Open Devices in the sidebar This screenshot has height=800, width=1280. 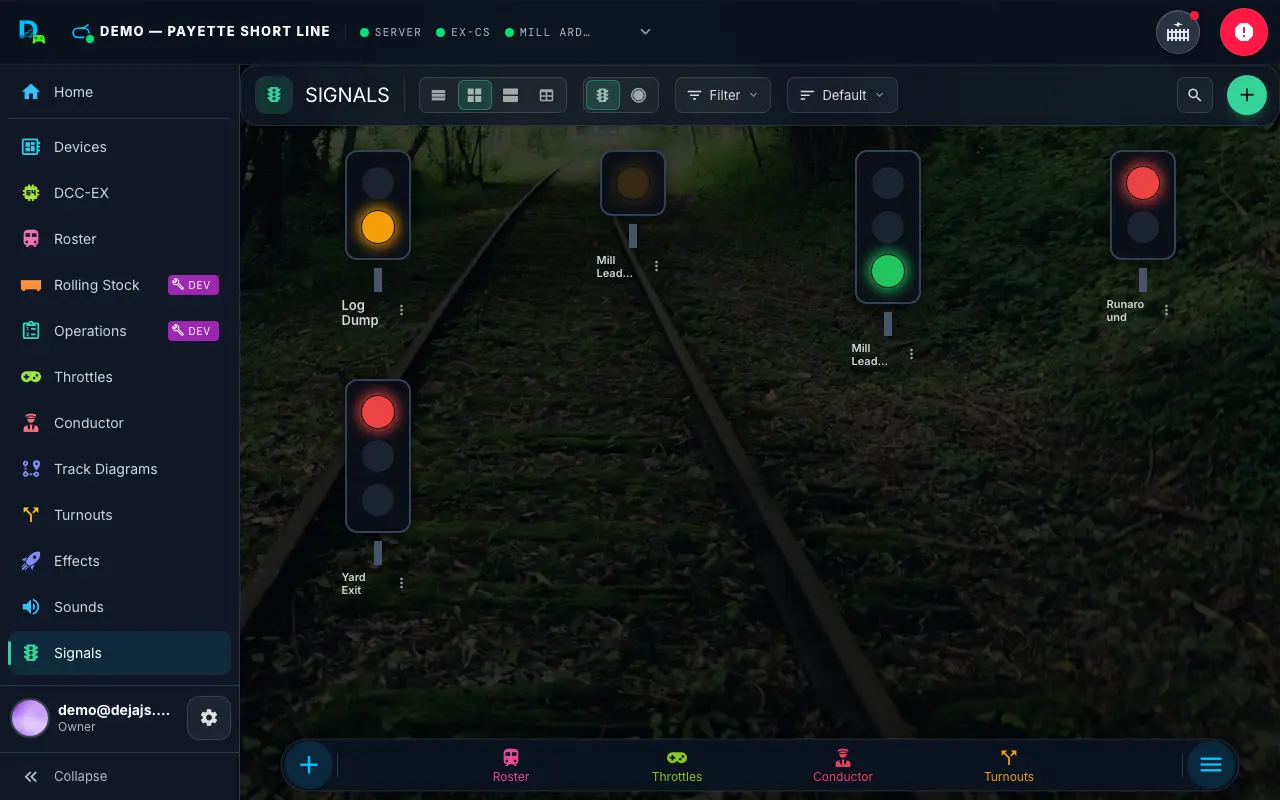119,147
